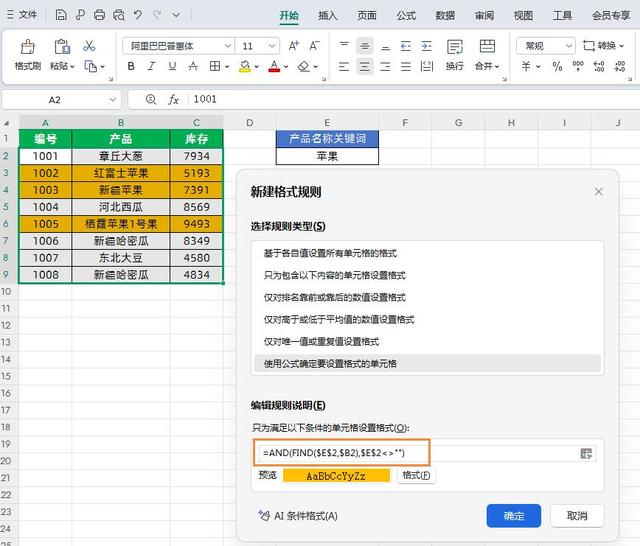Open the font size dropdown showing 11
The width and height of the screenshot is (640, 546).
coord(272,46)
